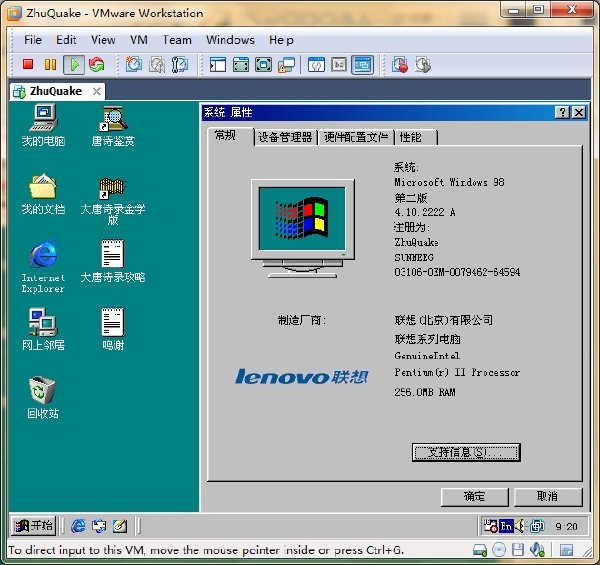Screen dimensions: 600x565
Task: Open My Computer desktop icon (我的电脑)
Action: click(x=43, y=125)
